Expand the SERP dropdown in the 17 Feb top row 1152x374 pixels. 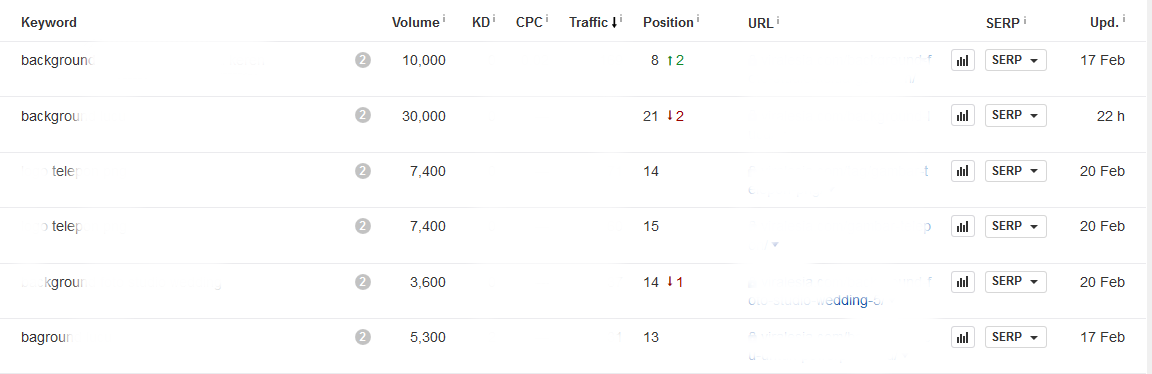[x=1015, y=60]
